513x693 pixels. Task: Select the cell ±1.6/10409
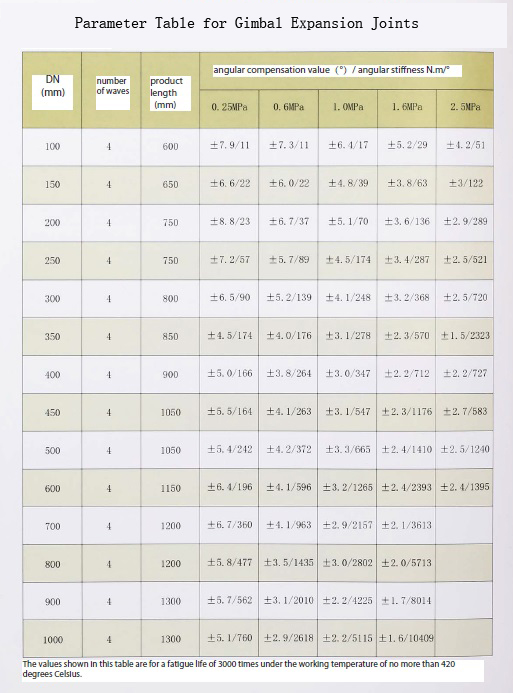pyautogui.click(x=407, y=638)
